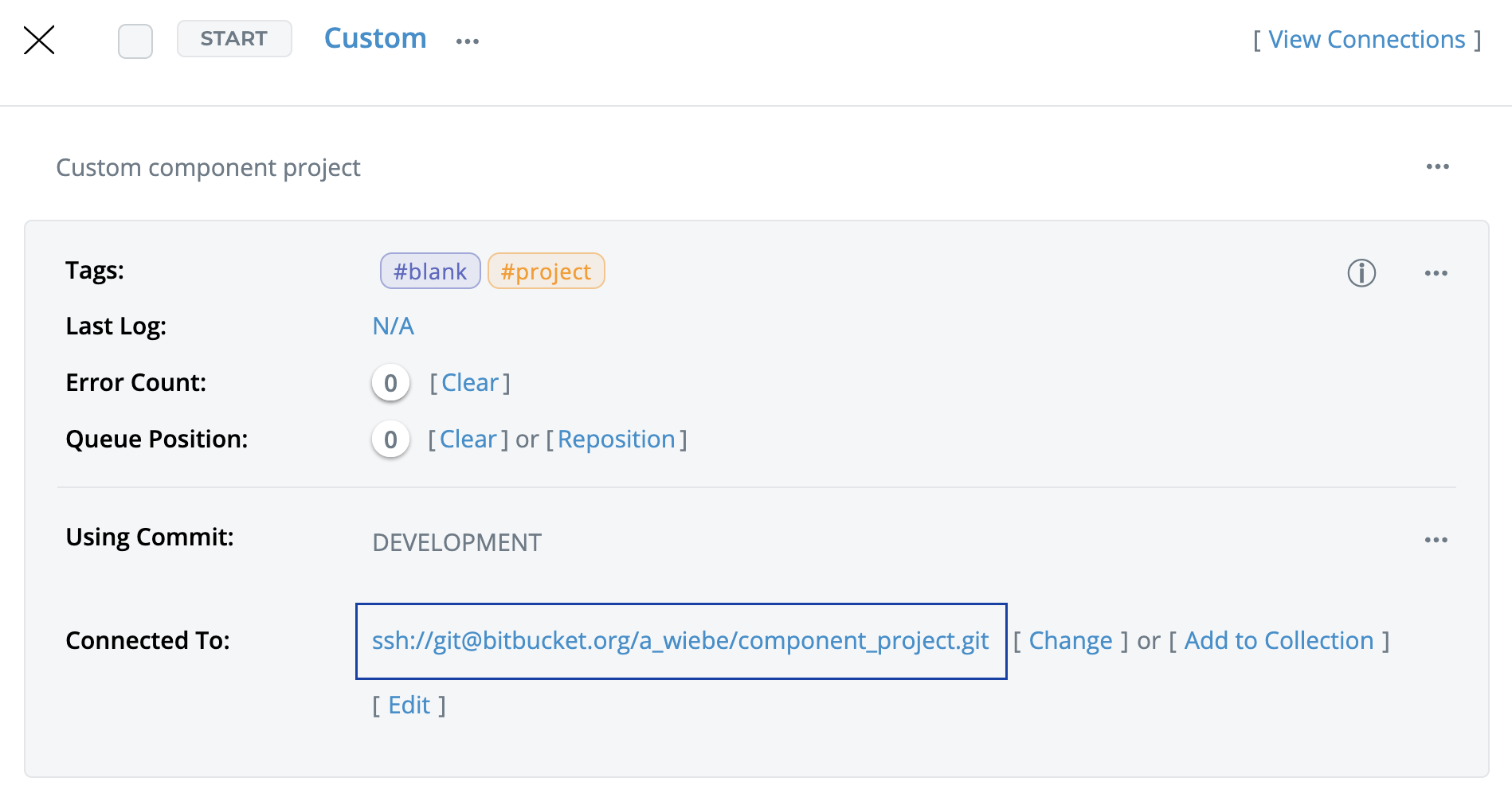Click the queue position badge showing zero
This screenshot has height=801, width=1512.
click(390, 439)
